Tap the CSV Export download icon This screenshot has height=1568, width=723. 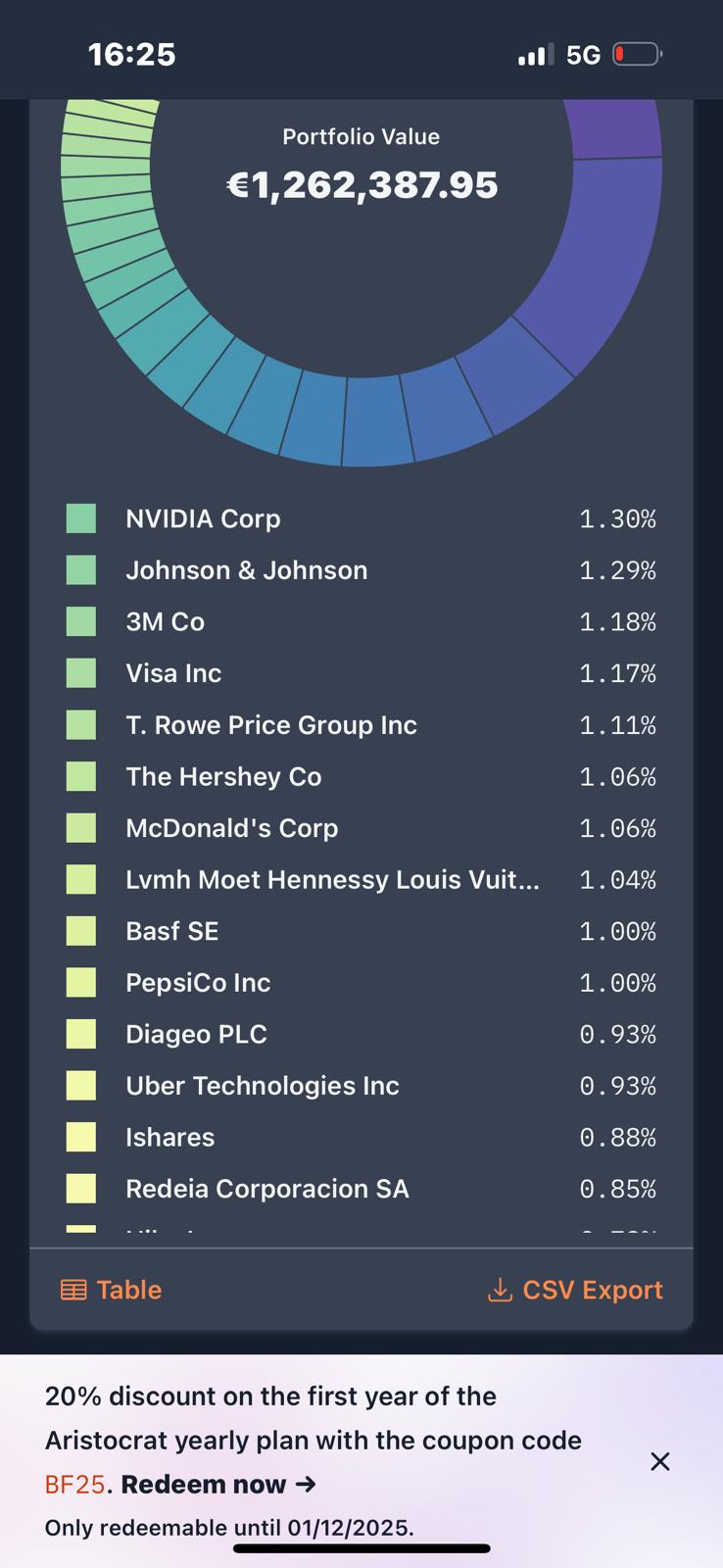click(x=500, y=1290)
